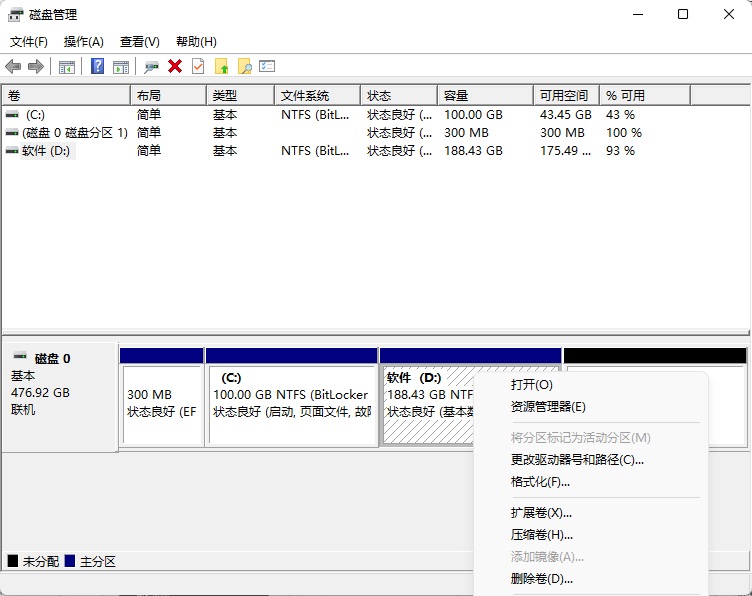This screenshot has height=596, width=752.
Task: Click the 100.00 GB capacity cell
Action: (473, 115)
